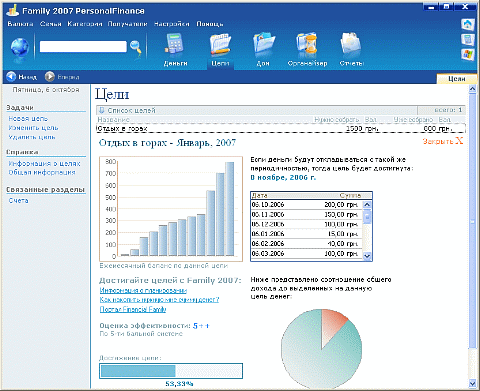Open the Валюта menu
480x391 pixels.
pos(20,24)
